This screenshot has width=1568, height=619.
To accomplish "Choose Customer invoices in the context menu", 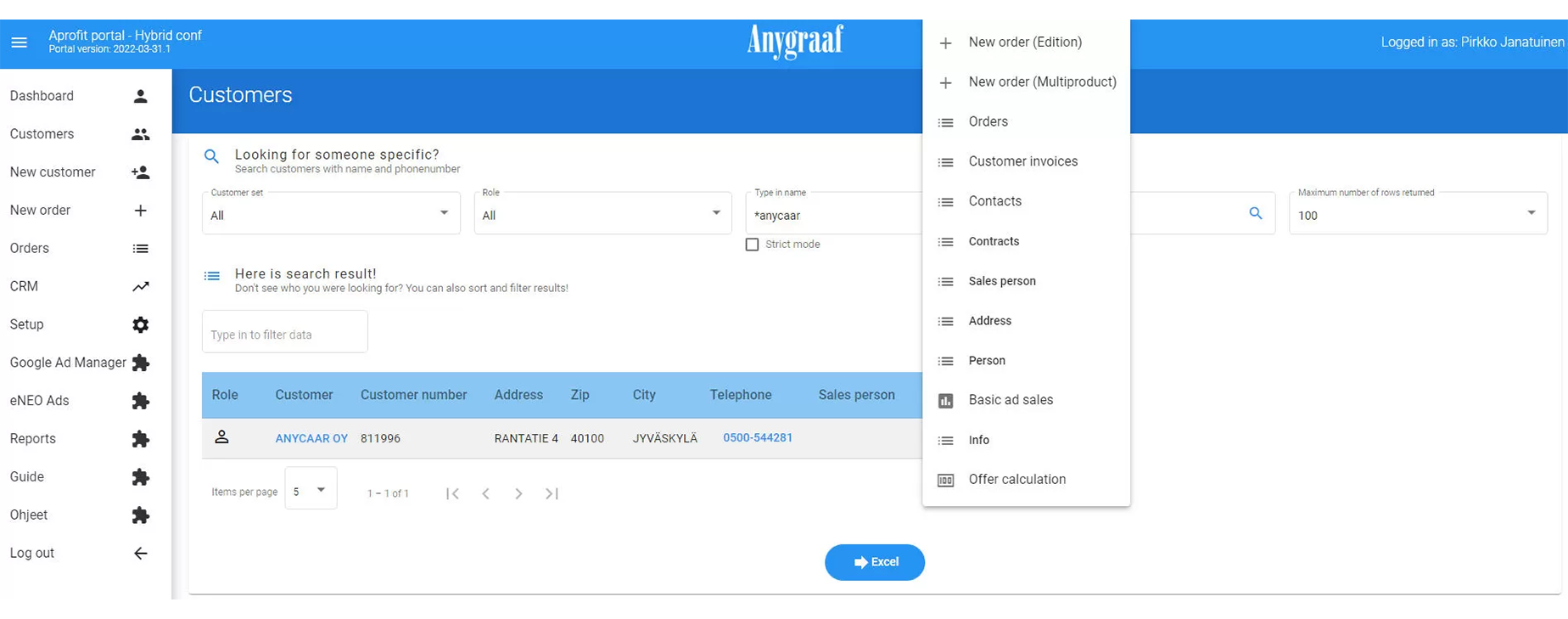I will tap(1022, 161).
